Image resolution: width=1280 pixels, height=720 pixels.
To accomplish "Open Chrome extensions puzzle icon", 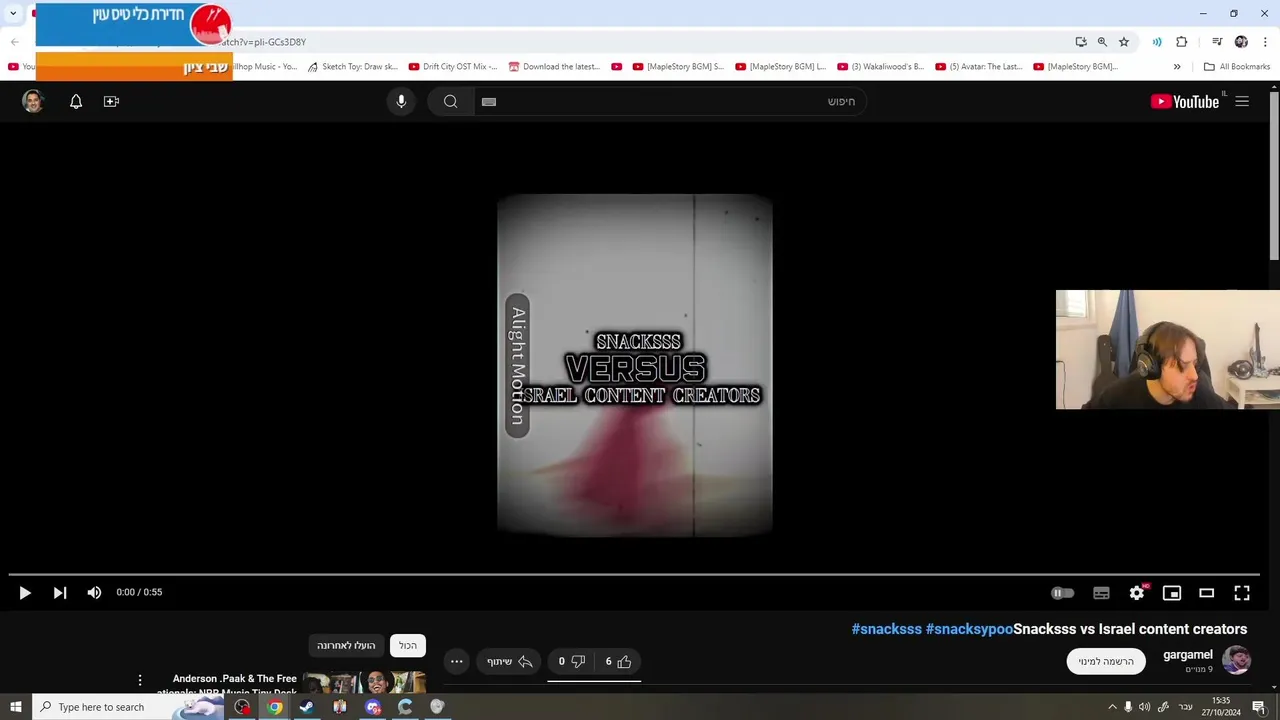I will 1182,42.
